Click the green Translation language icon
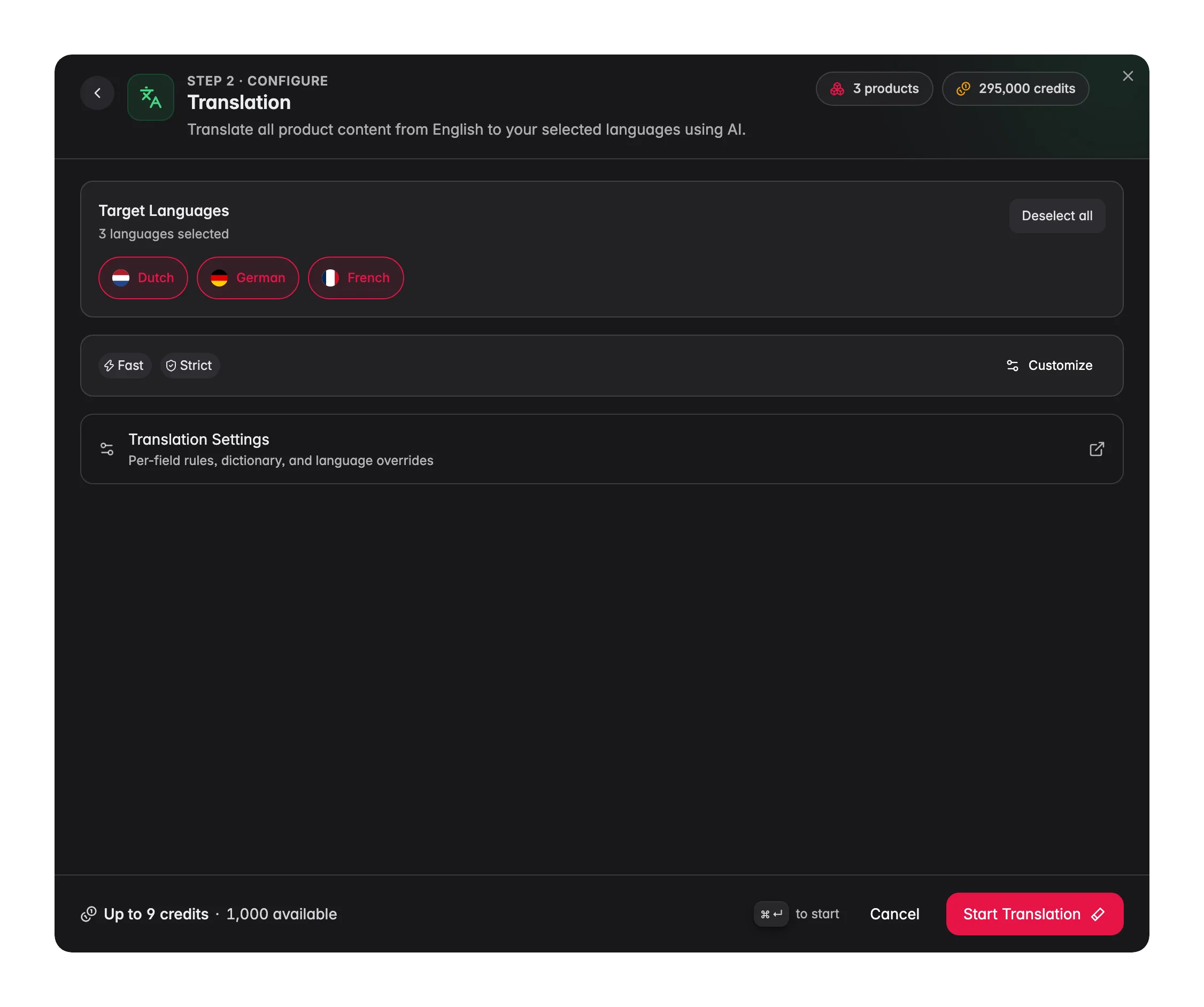Screen dimensions: 1204x1007 click(150, 97)
